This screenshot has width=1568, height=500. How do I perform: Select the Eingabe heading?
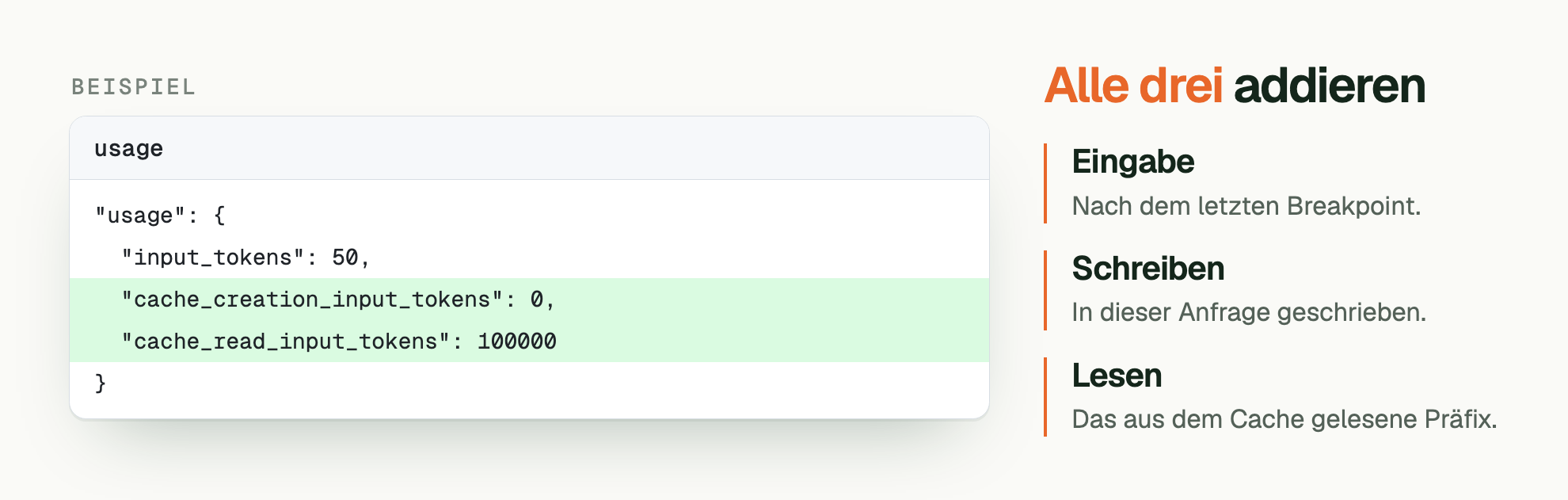[1132, 162]
